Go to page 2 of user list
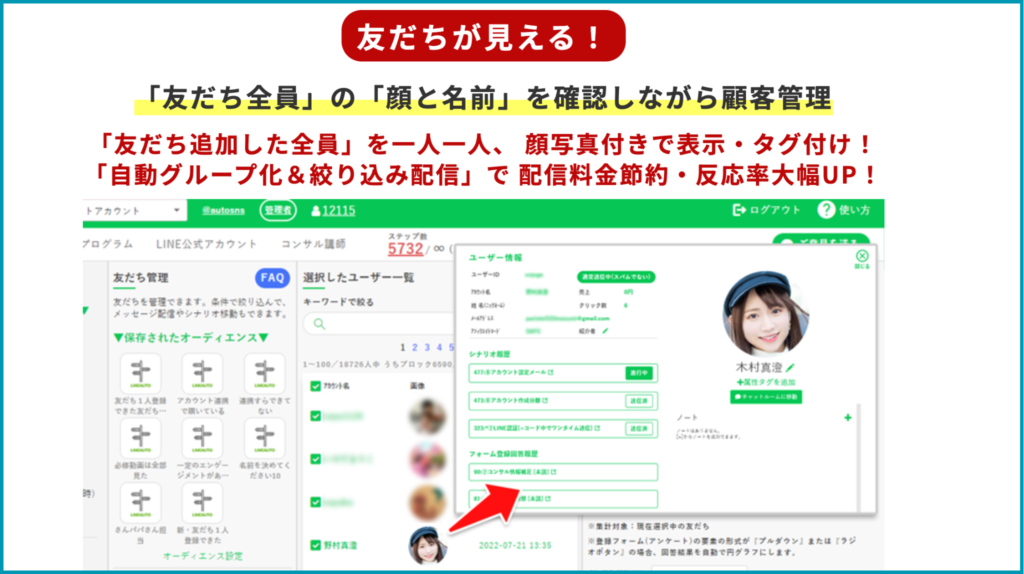1024x574 pixels. (415, 347)
